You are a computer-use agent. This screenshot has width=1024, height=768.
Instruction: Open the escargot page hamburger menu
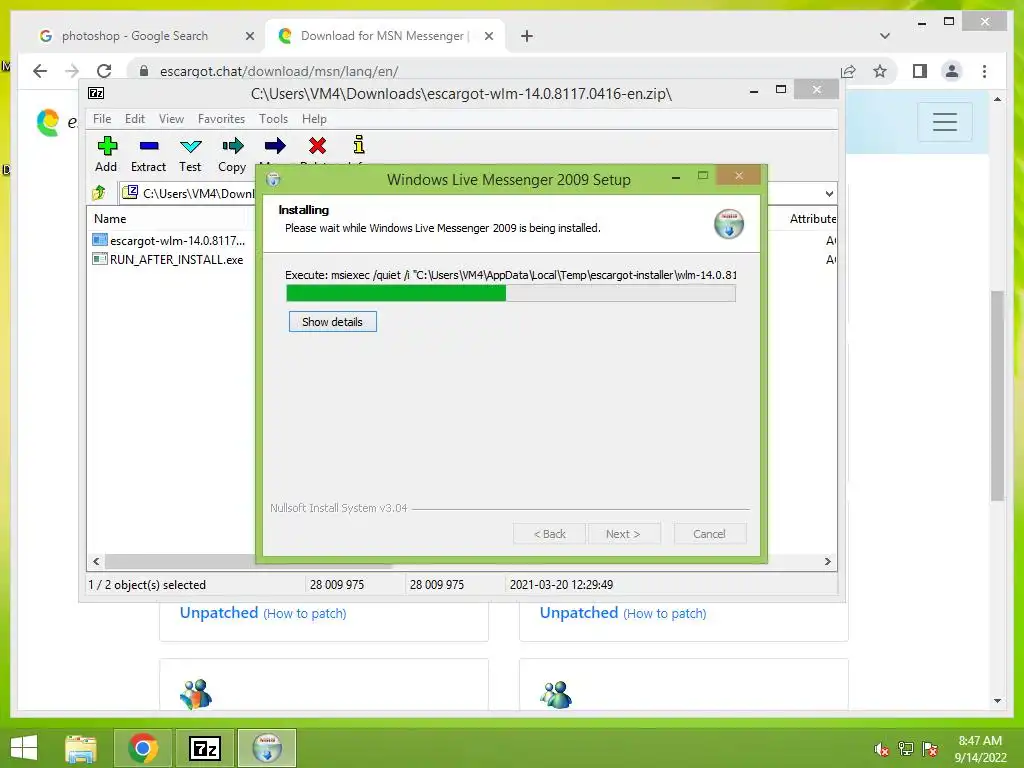(944, 121)
